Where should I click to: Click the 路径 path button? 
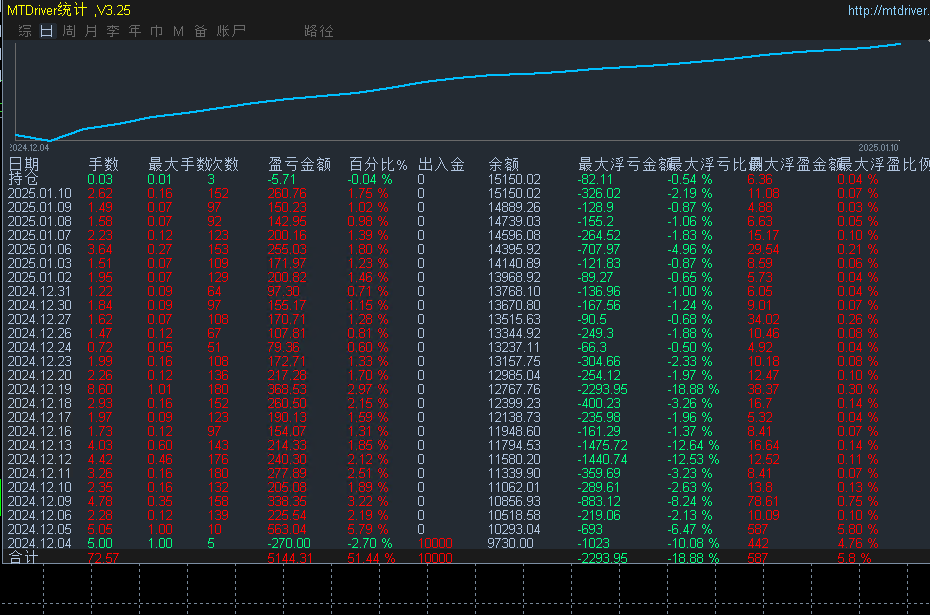[319, 31]
